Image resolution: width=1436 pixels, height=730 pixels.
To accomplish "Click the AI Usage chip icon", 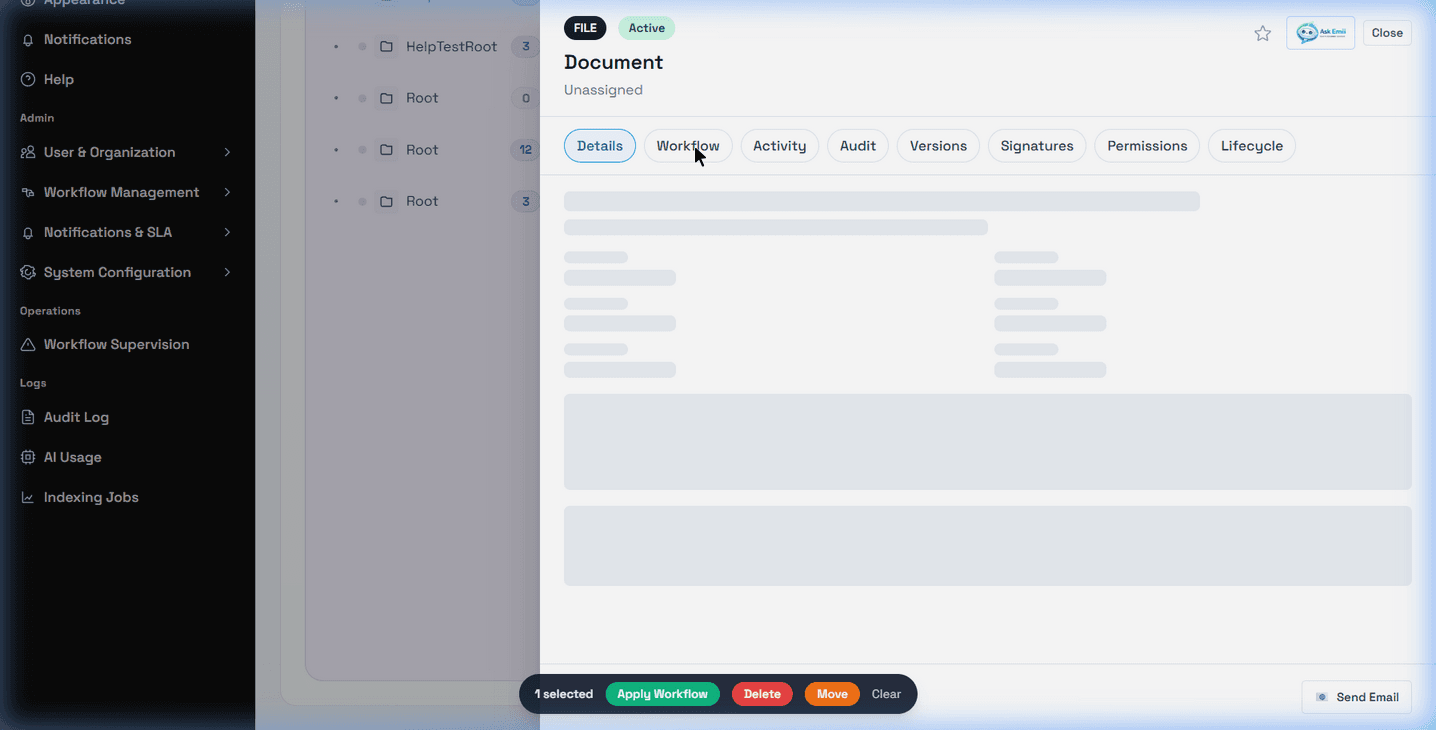I will pos(28,458).
